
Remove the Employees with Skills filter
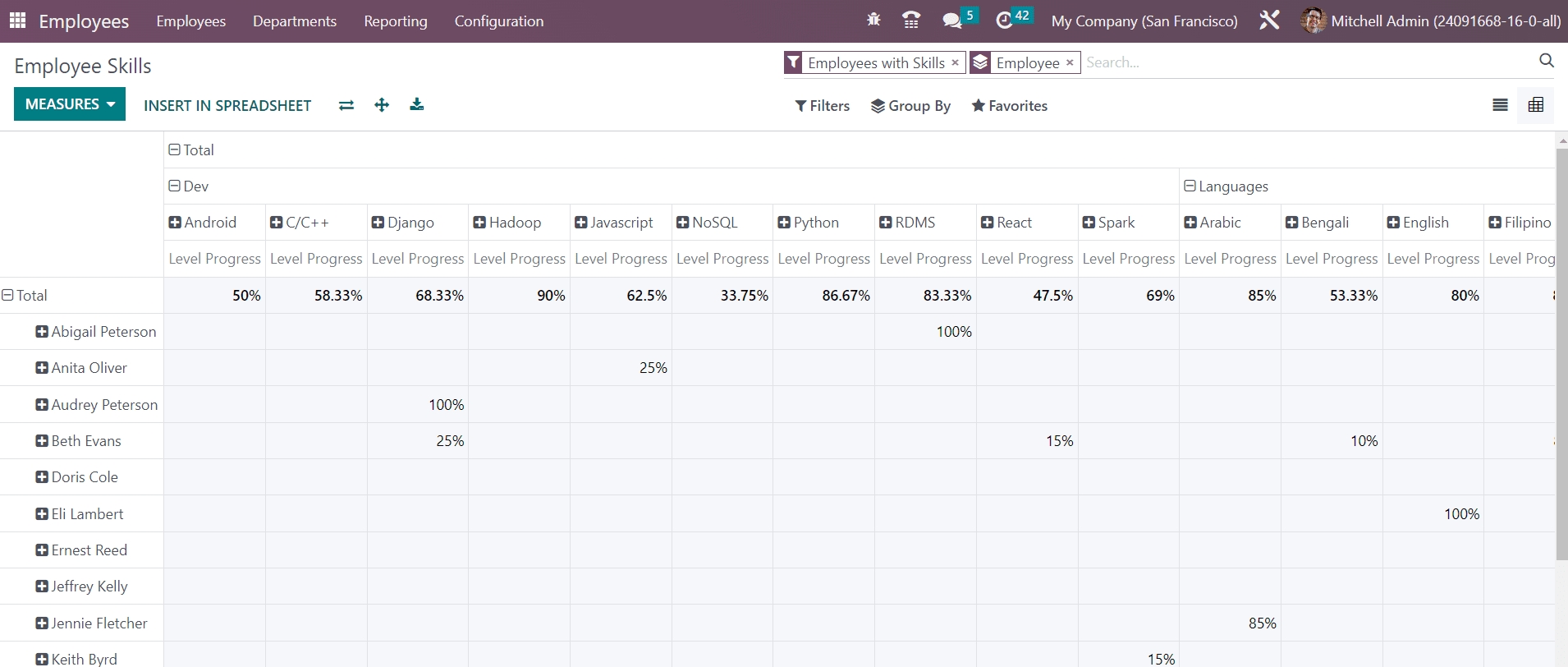(955, 62)
